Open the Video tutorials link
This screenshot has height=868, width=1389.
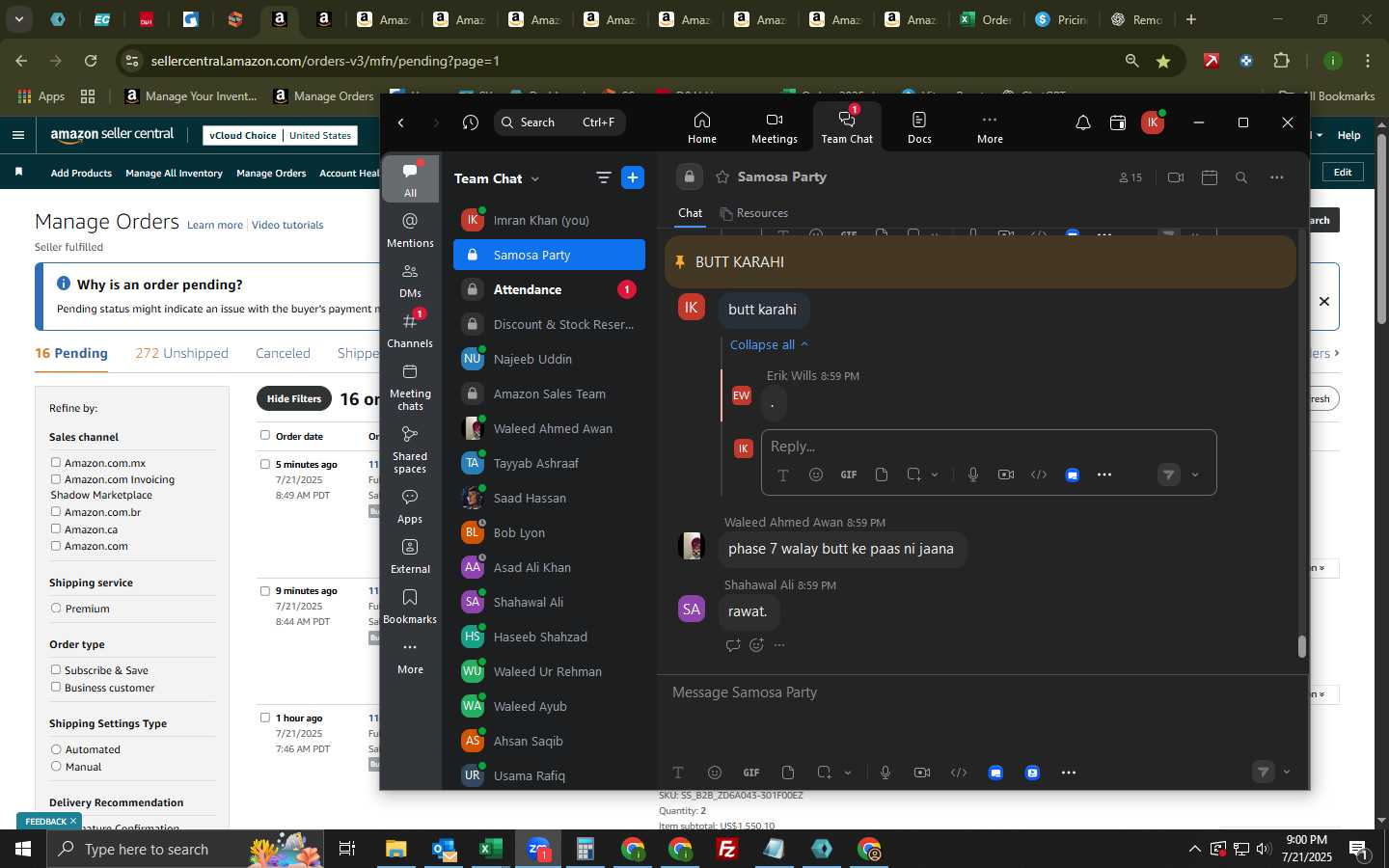[287, 225]
